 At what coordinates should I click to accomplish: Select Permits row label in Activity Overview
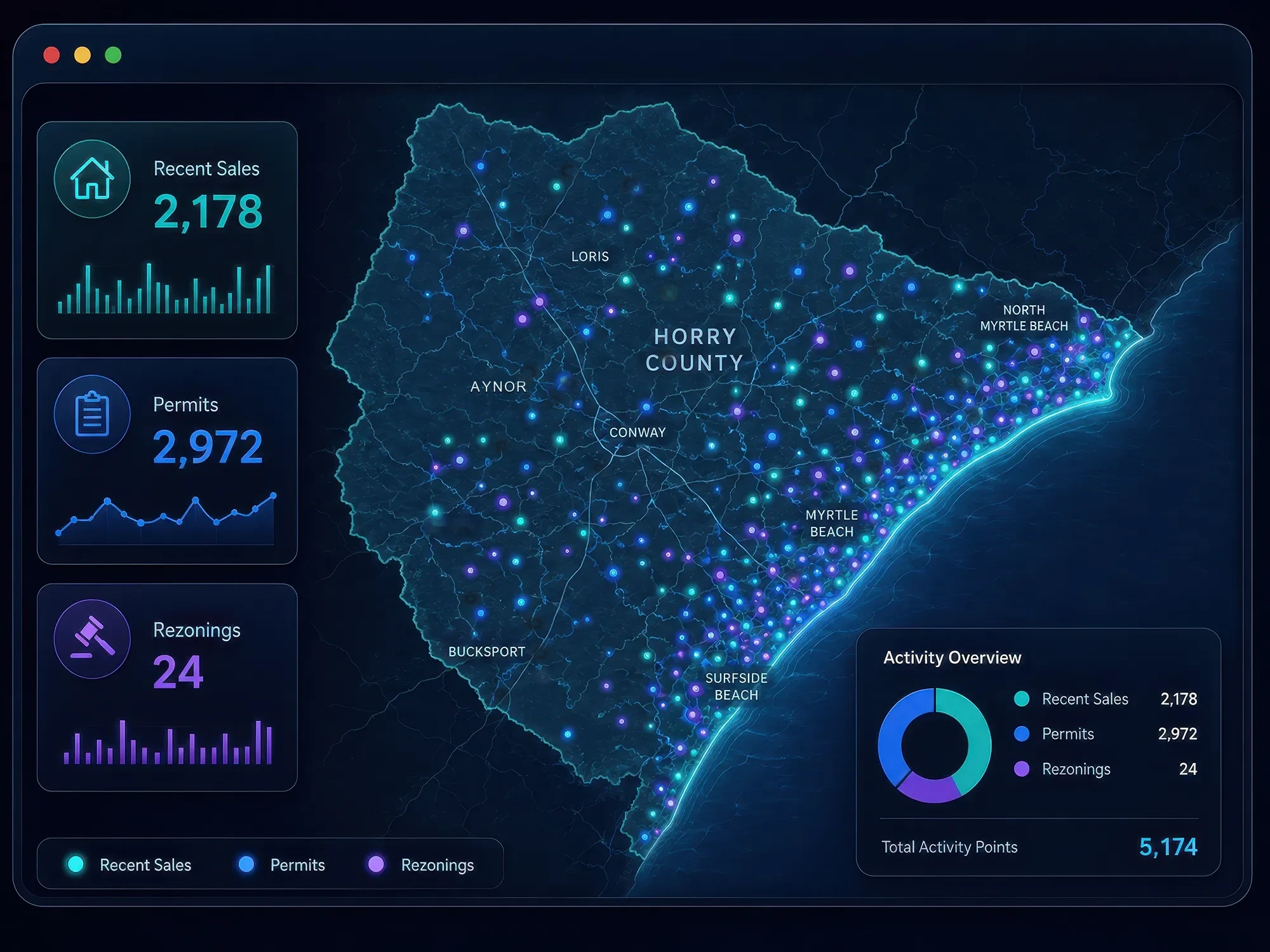tap(1067, 734)
